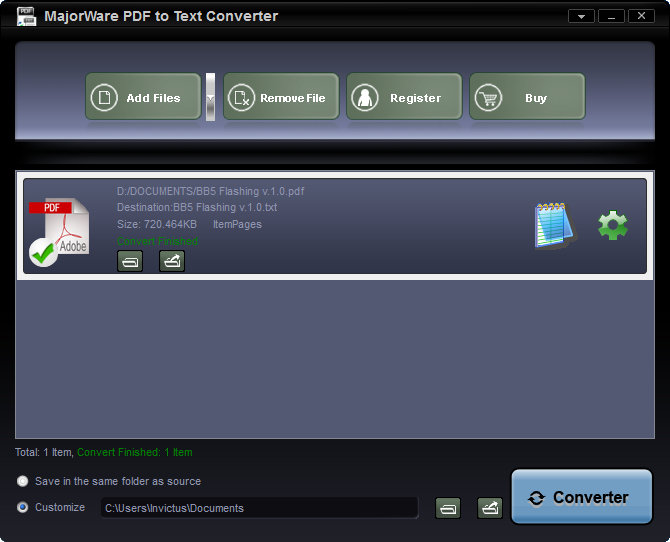
Task: Open settings gear for BB5 Flashing item
Action: (x=612, y=225)
